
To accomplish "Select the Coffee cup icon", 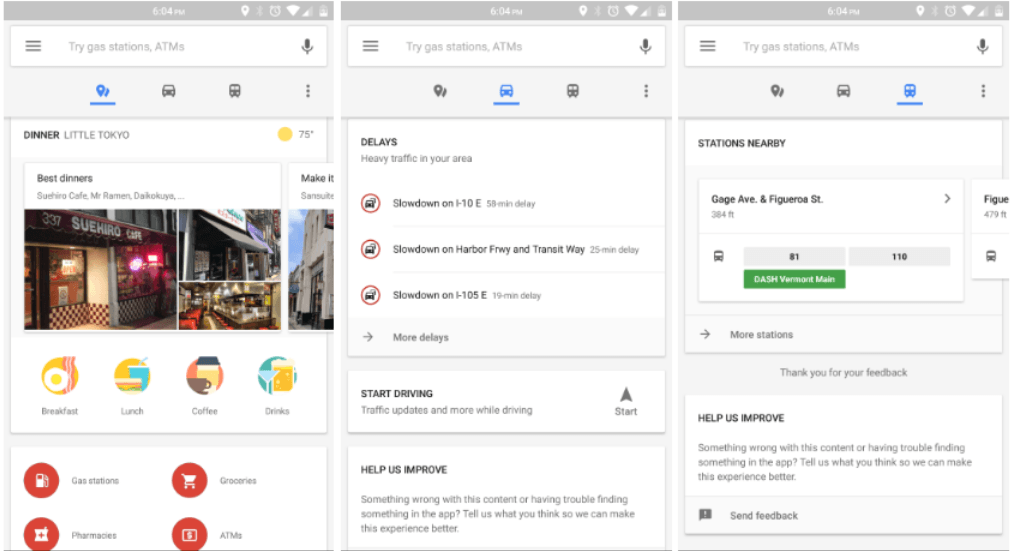I will (204, 377).
